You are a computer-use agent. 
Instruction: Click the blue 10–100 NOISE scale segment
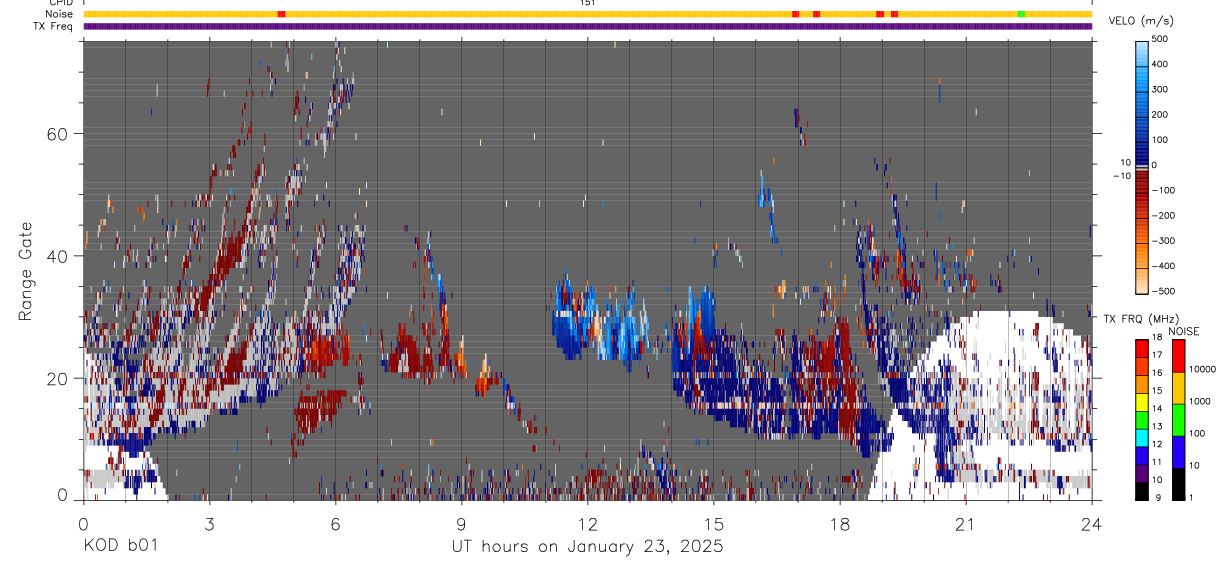coord(1179,452)
